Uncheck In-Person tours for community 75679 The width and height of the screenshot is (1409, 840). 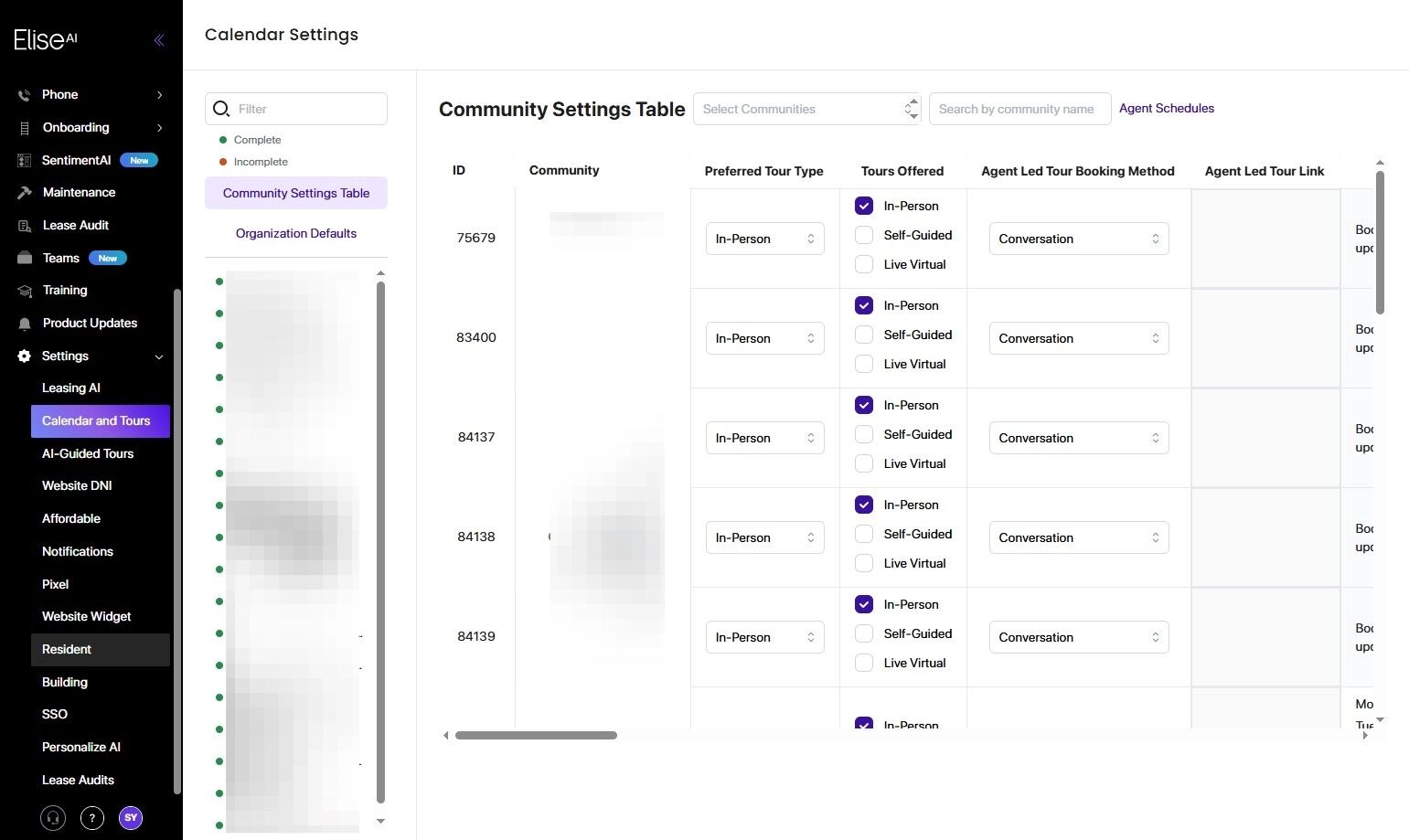click(x=863, y=206)
